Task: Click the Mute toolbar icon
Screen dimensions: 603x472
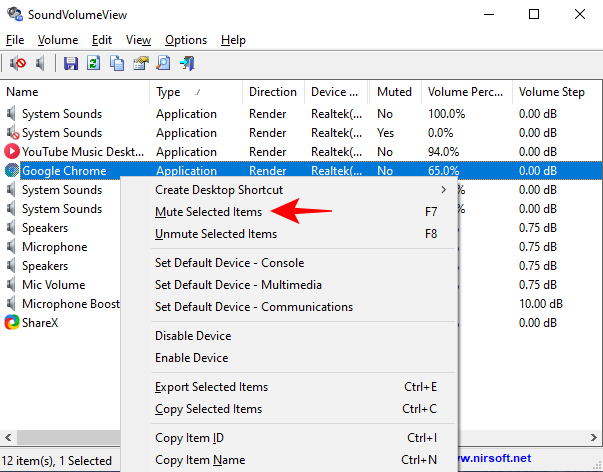Action: pyautogui.click(x=18, y=64)
